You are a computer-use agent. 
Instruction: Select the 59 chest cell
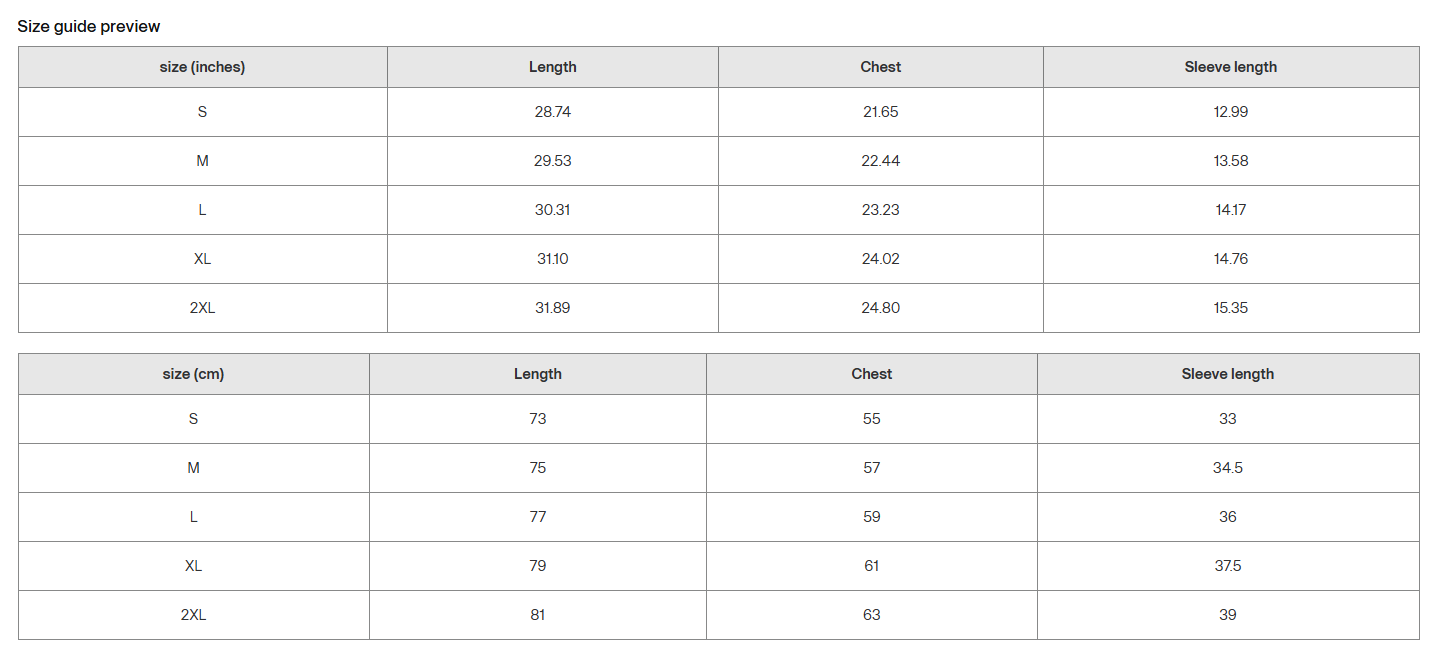pyautogui.click(x=871, y=517)
